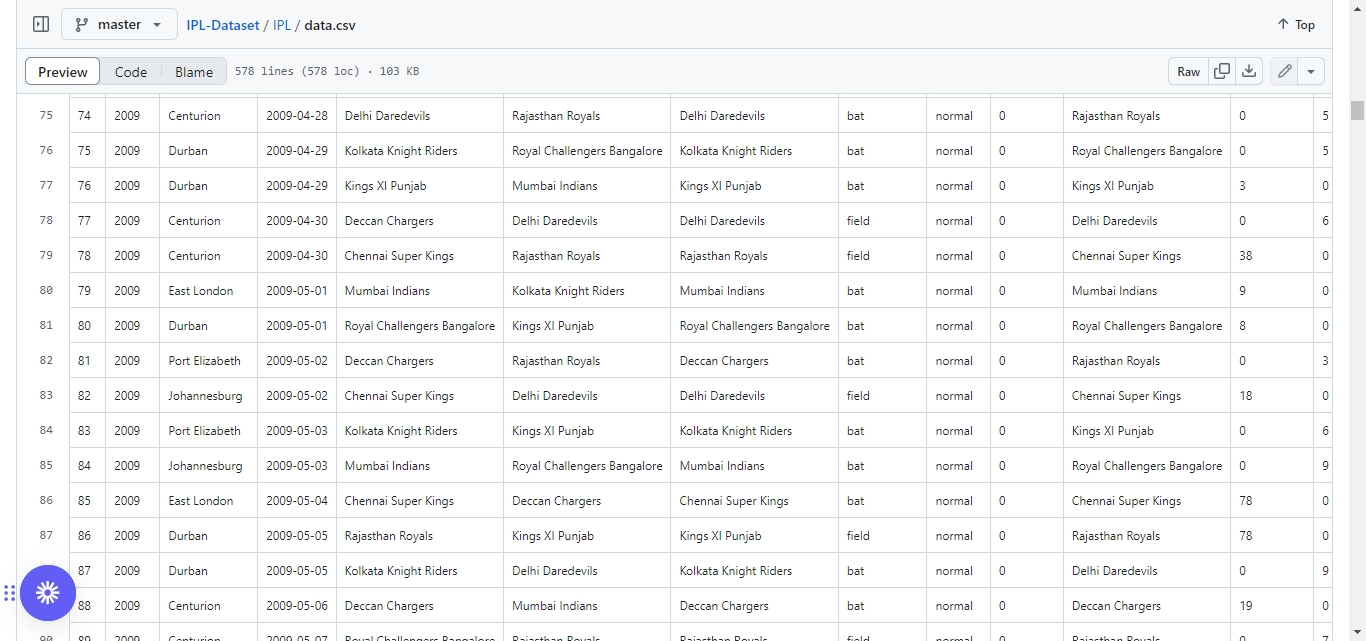
Task: Click the id cell 74 in the table
Action: coord(87,116)
